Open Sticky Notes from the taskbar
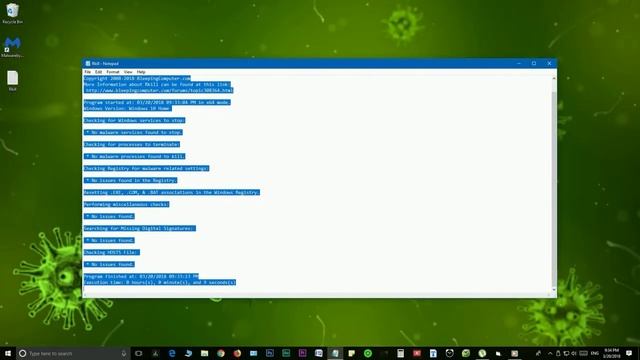Viewport: 640px width, 360px height. click(x=351, y=353)
